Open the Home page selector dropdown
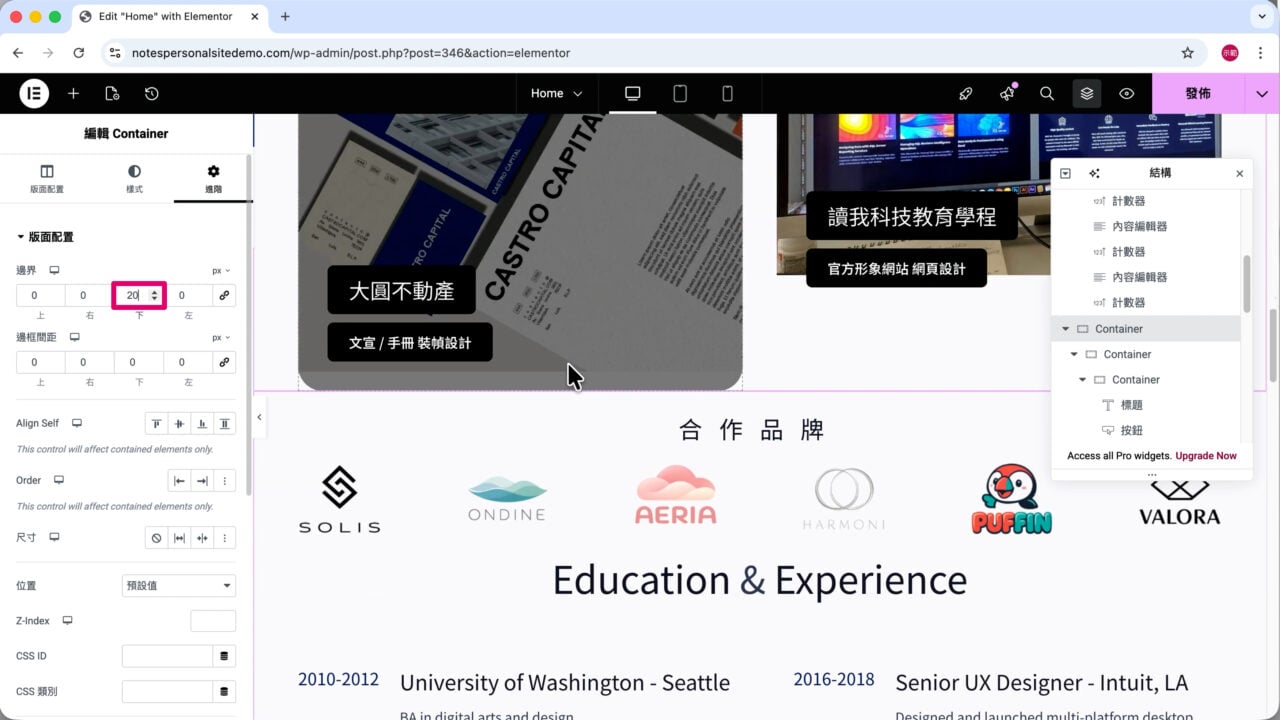The width and height of the screenshot is (1280, 720). (x=557, y=93)
